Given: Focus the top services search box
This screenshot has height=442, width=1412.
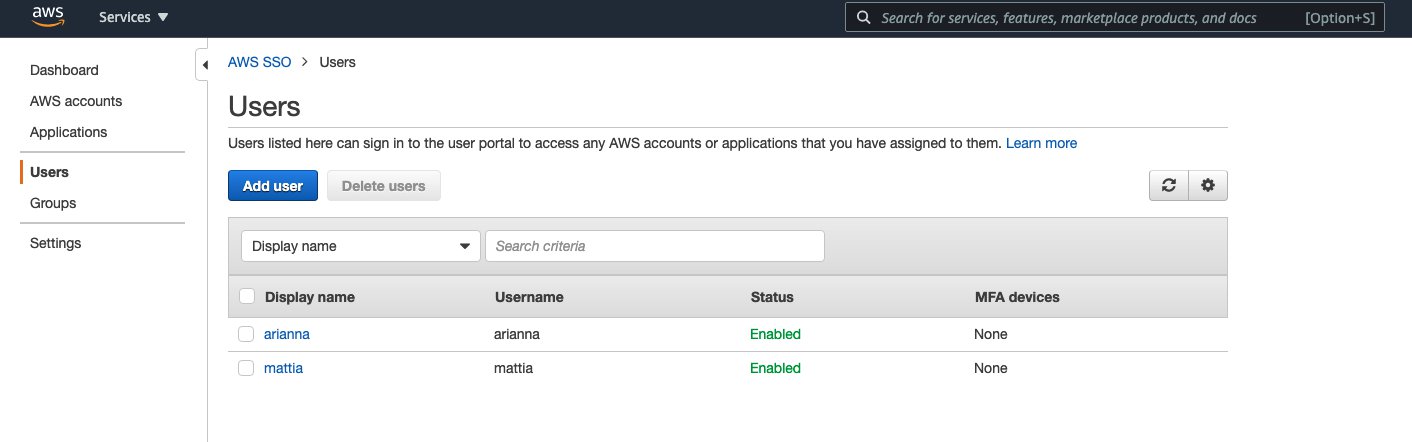Looking at the screenshot, I should click(x=1115, y=18).
